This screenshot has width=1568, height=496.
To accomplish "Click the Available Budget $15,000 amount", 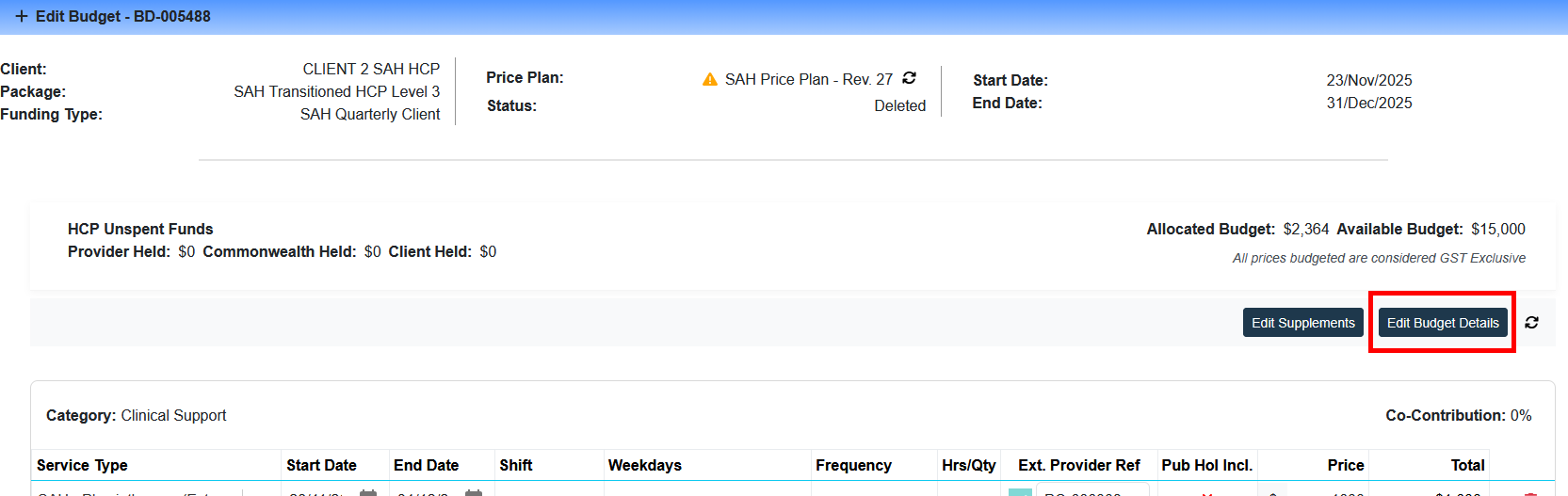I will point(1497,230).
